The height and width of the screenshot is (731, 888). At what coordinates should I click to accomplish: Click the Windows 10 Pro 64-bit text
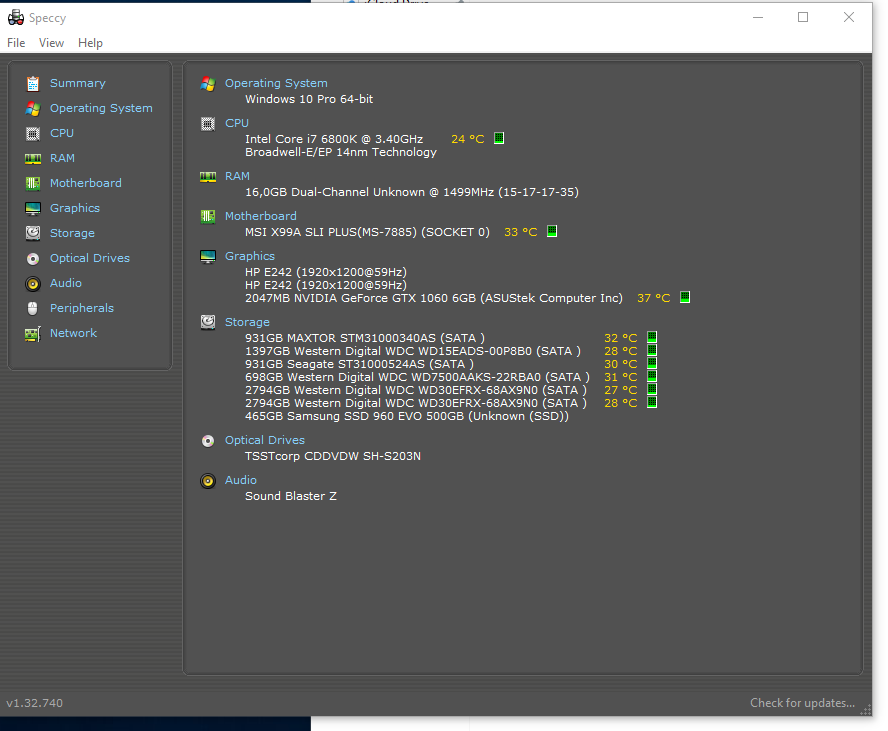[x=309, y=99]
